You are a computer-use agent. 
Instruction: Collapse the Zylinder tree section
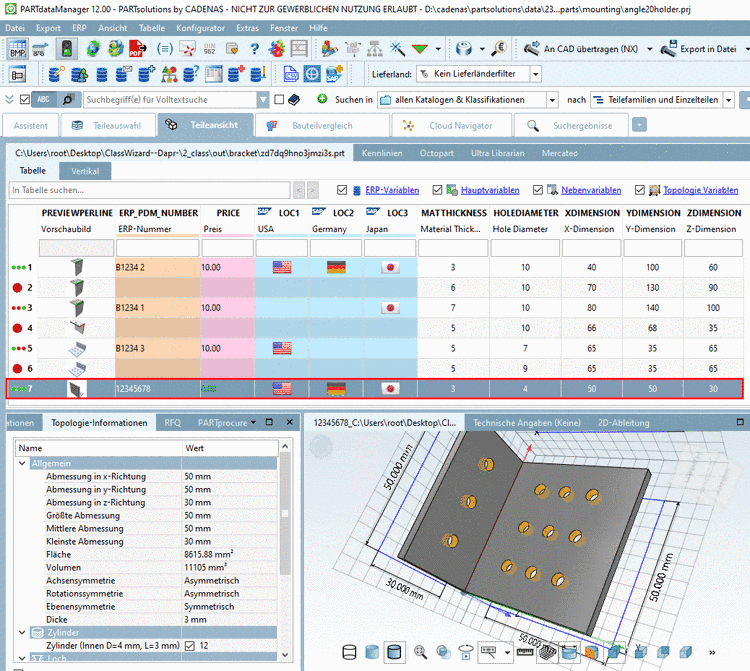[22, 632]
